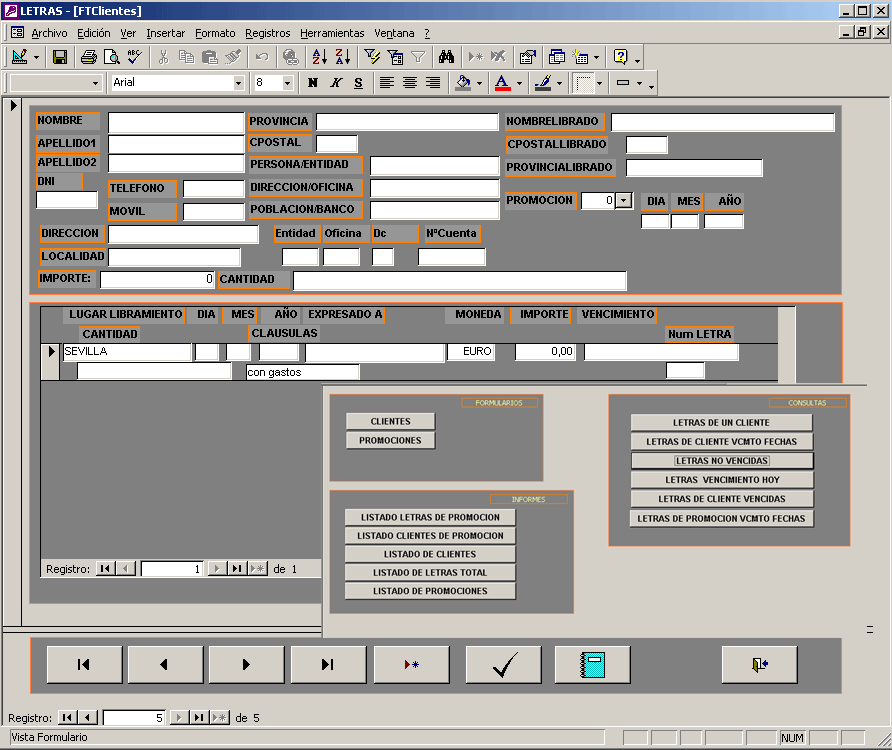The image size is (892, 750).
Task: Open the Registros menu
Action: click(267, 33)
